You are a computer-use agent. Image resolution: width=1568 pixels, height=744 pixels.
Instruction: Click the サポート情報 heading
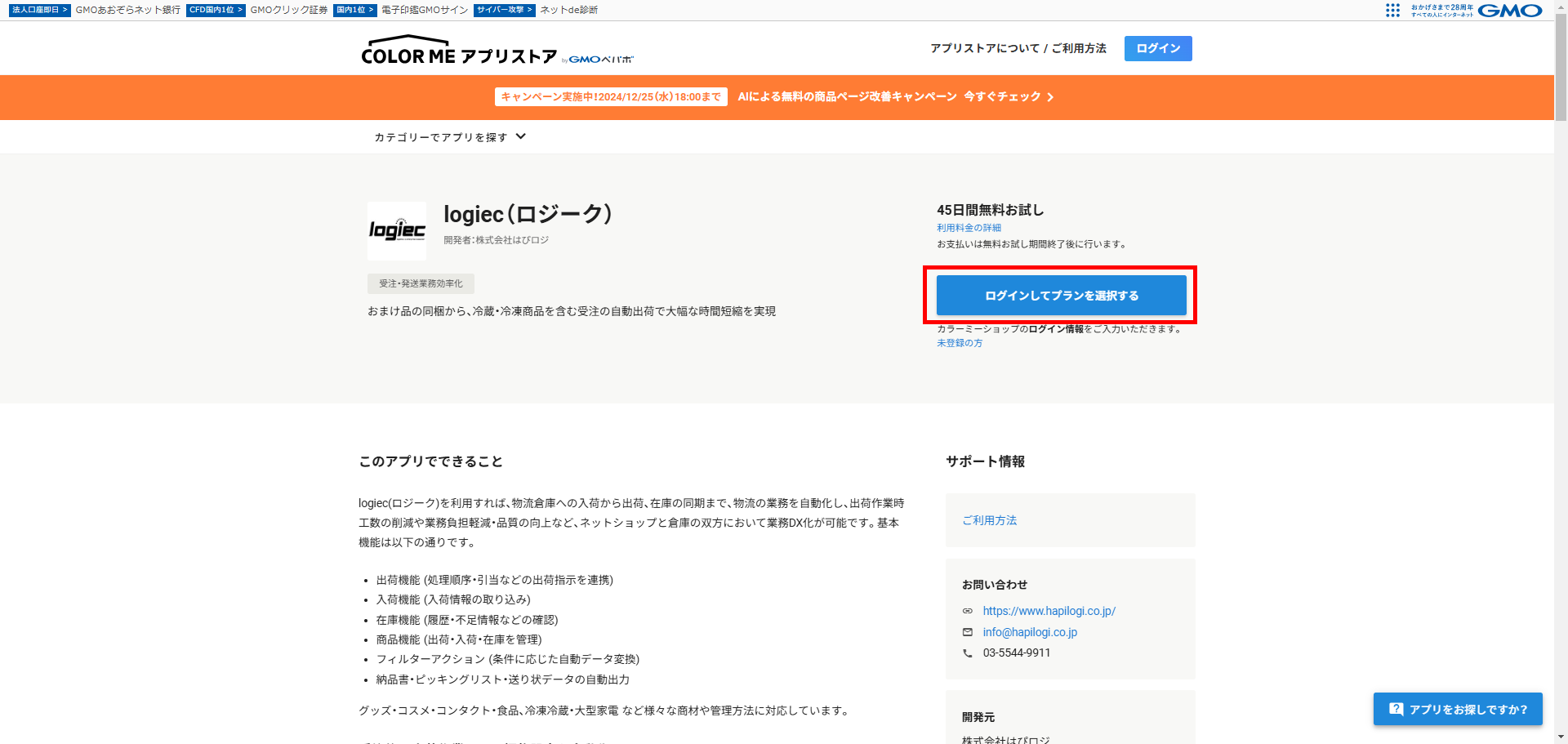985,461
